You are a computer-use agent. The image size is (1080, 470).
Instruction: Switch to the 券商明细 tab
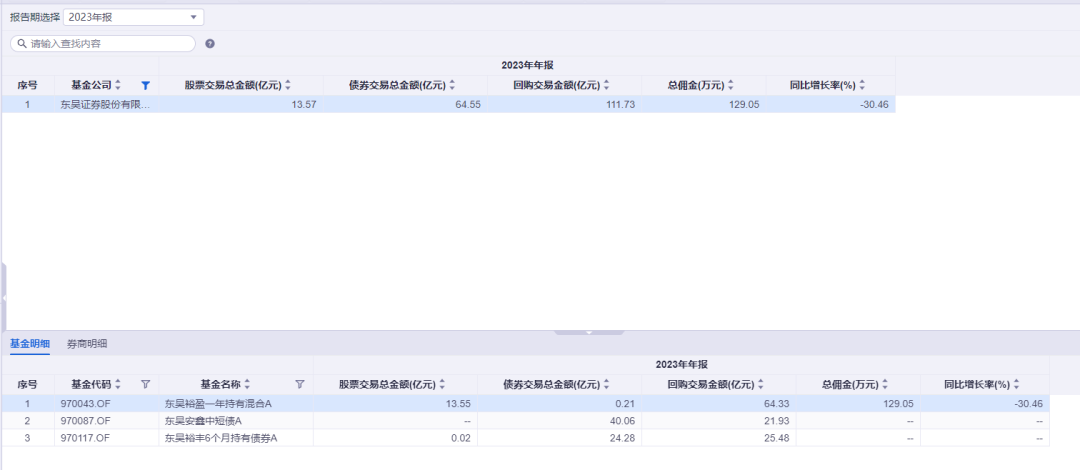tap(87, 343)
